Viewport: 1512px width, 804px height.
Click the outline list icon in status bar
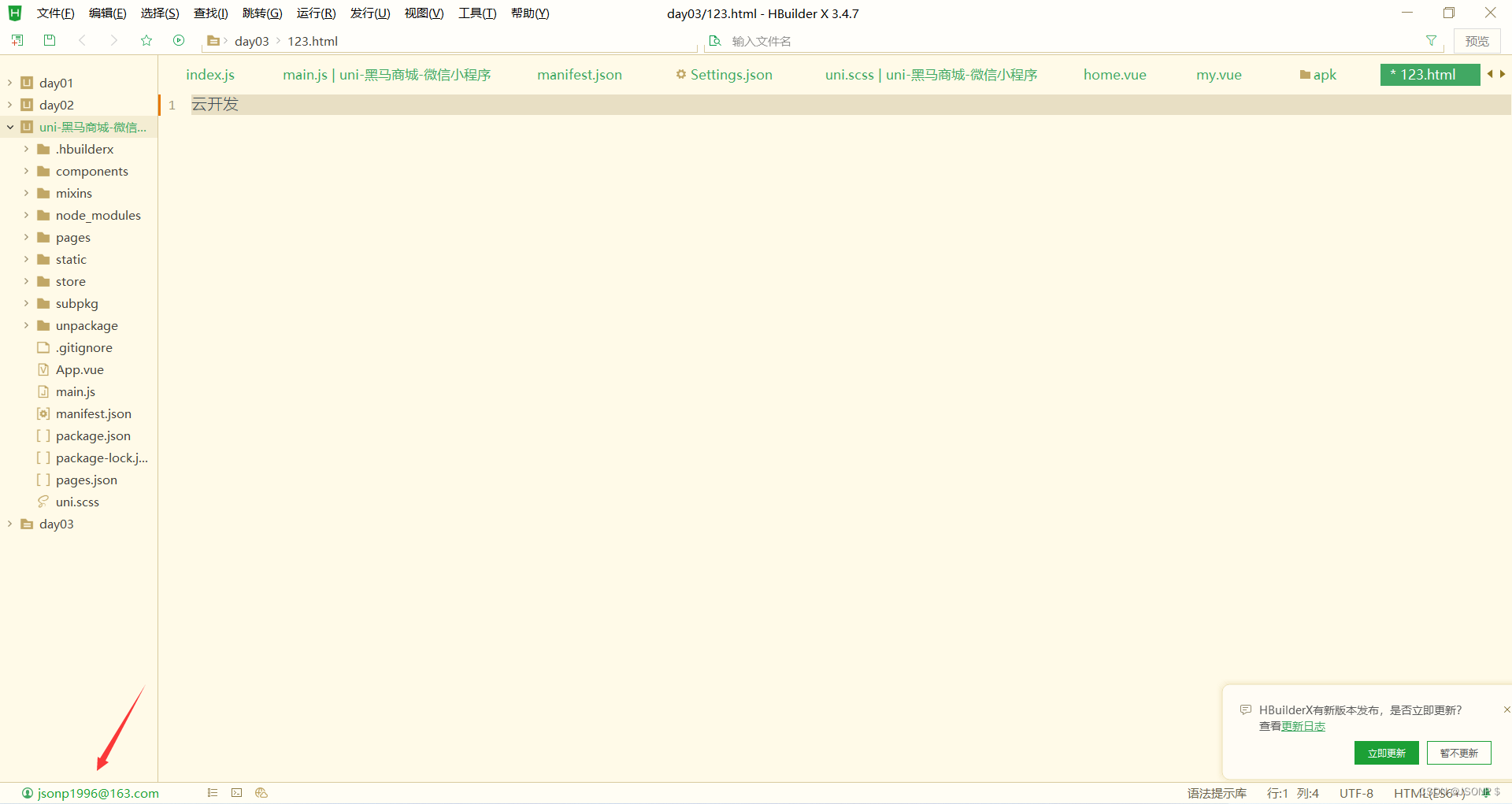213,793
